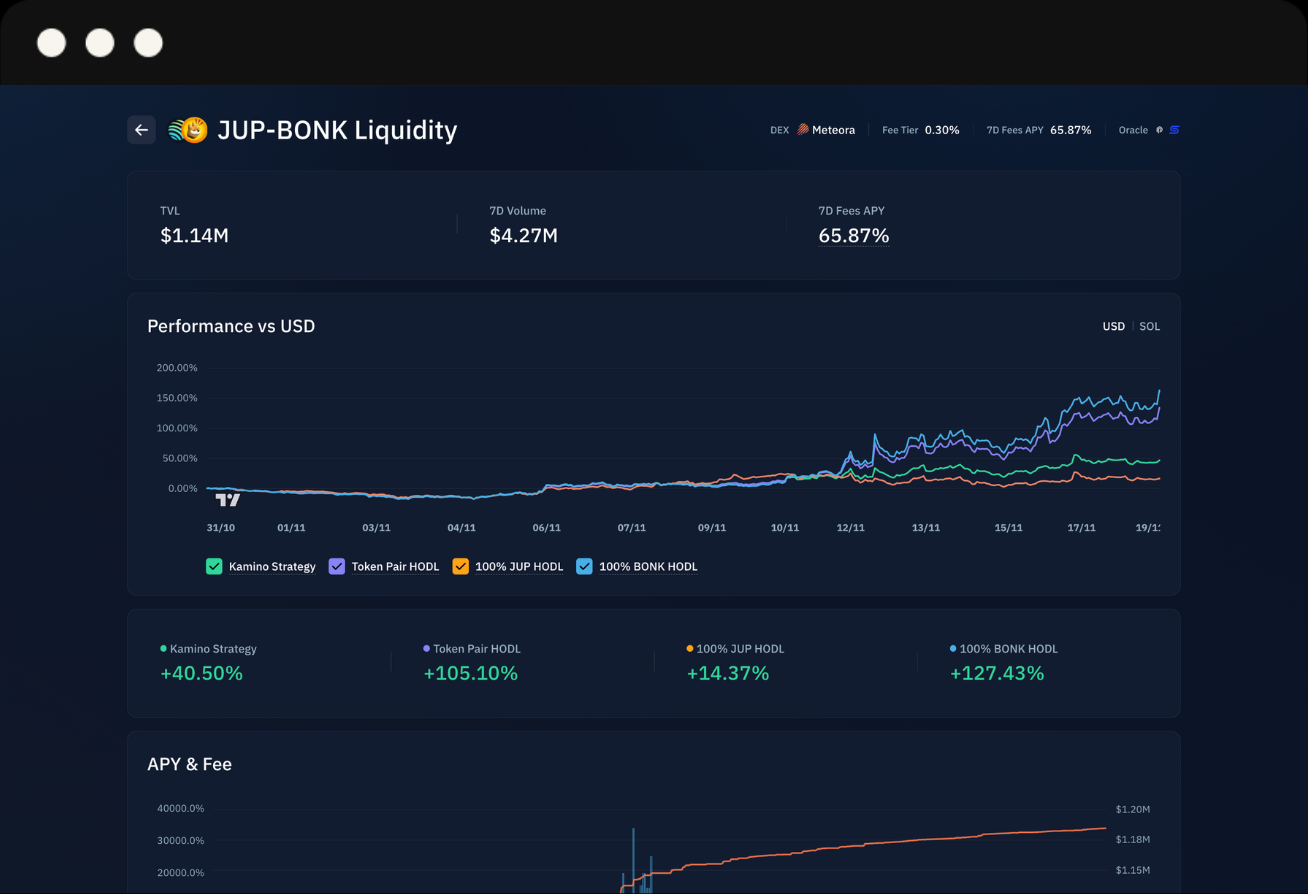Click the Fee Tier 0.30% value
Viewport: 1308px width, 894px height.
point(942,130)
